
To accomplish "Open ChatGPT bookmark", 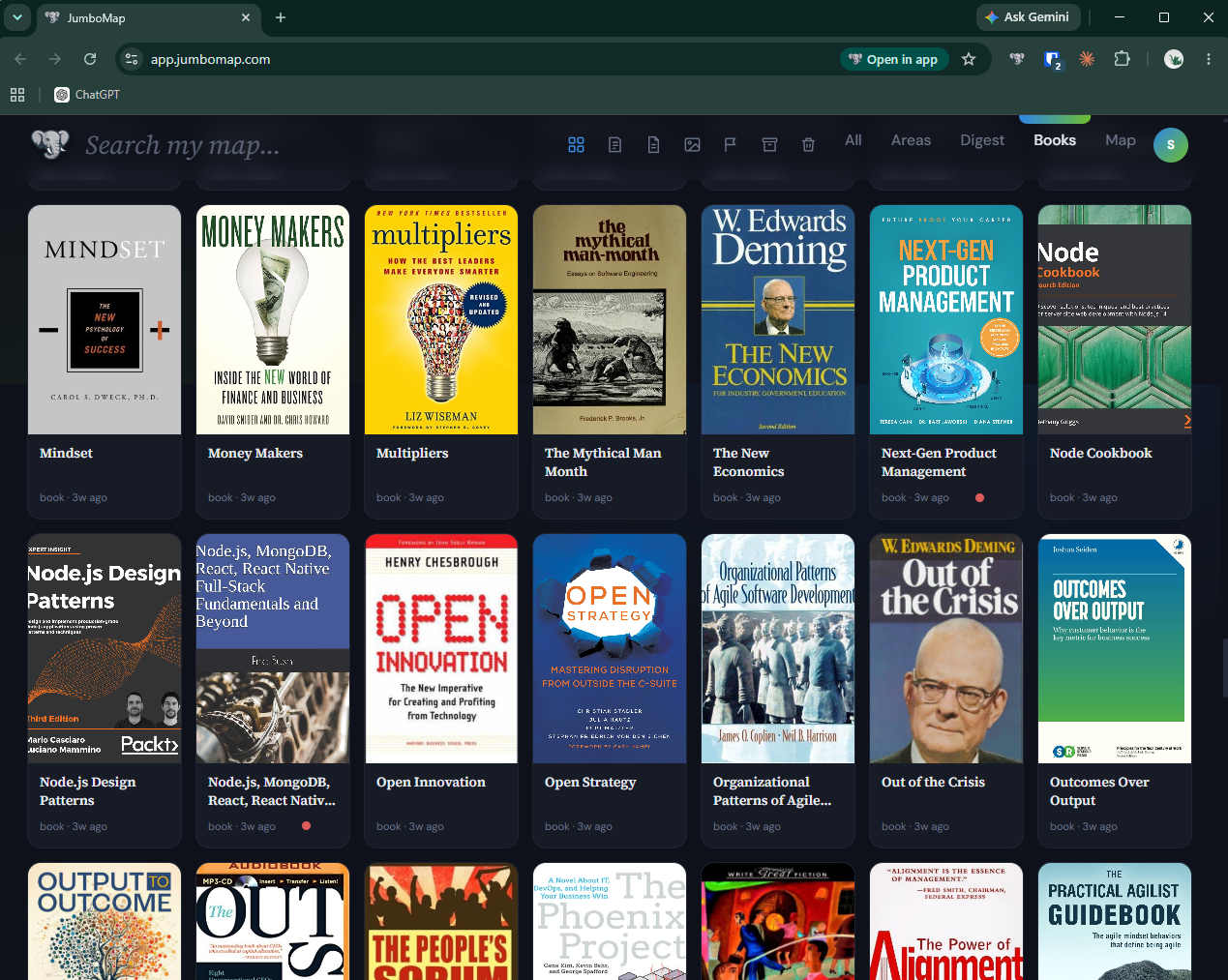I will point(87,95).
